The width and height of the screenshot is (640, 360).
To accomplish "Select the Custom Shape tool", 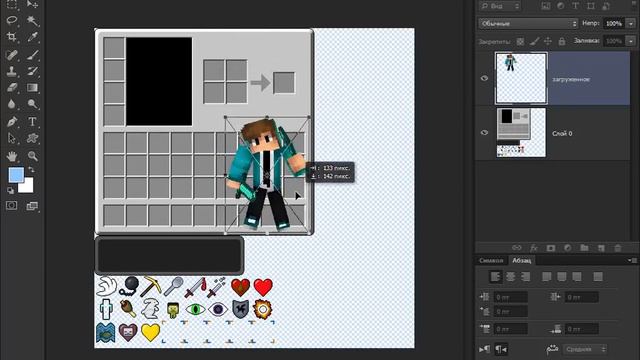I will pyautogui.click(x=32, y=138).
